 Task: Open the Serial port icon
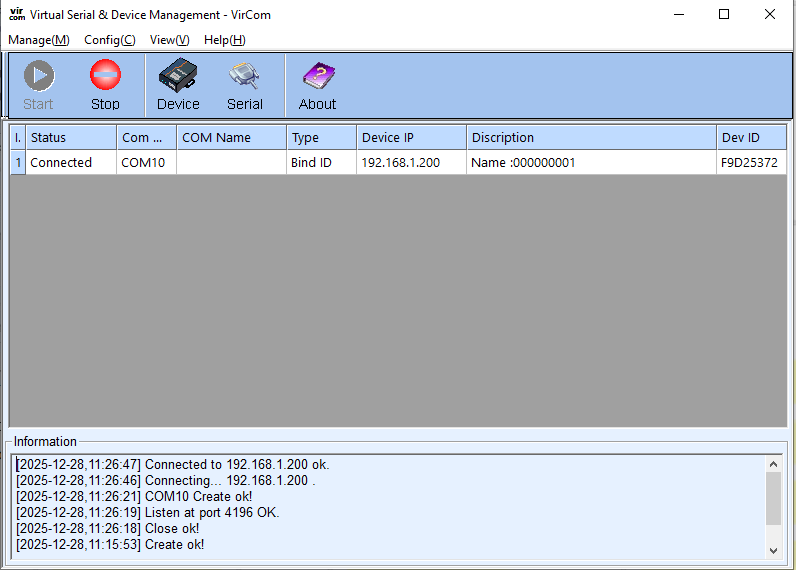[x=244, y=77]
